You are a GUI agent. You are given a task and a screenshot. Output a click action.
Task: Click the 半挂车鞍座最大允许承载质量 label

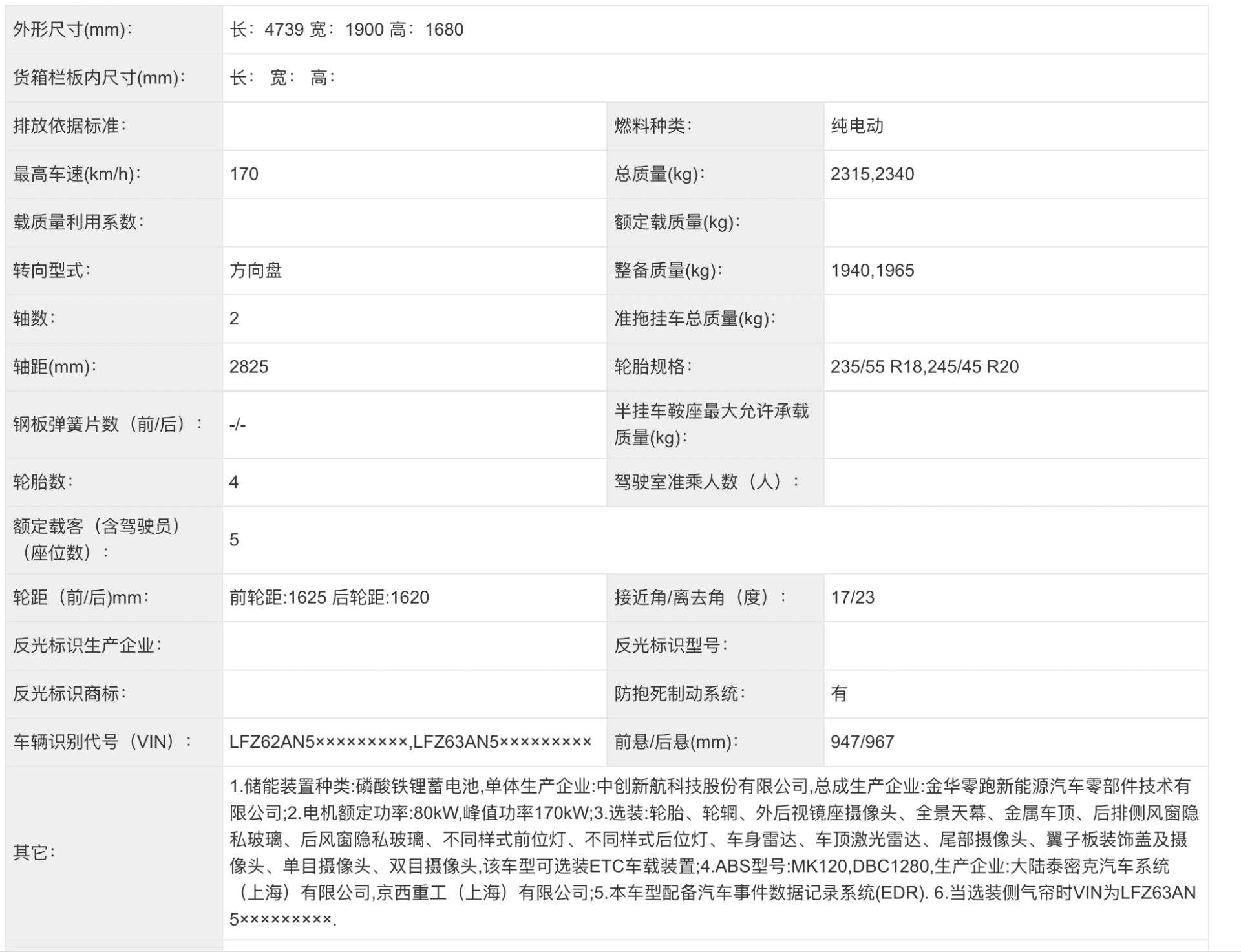point(711,425)
